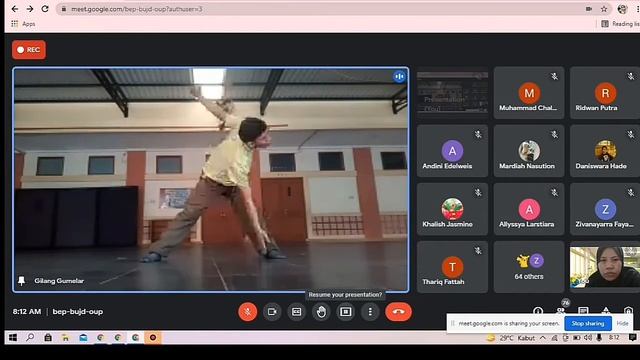The height and width of the screenshot is (360, 640).
Task: Unmute the microphone in Meet controls
Action: tap(247, 312)
